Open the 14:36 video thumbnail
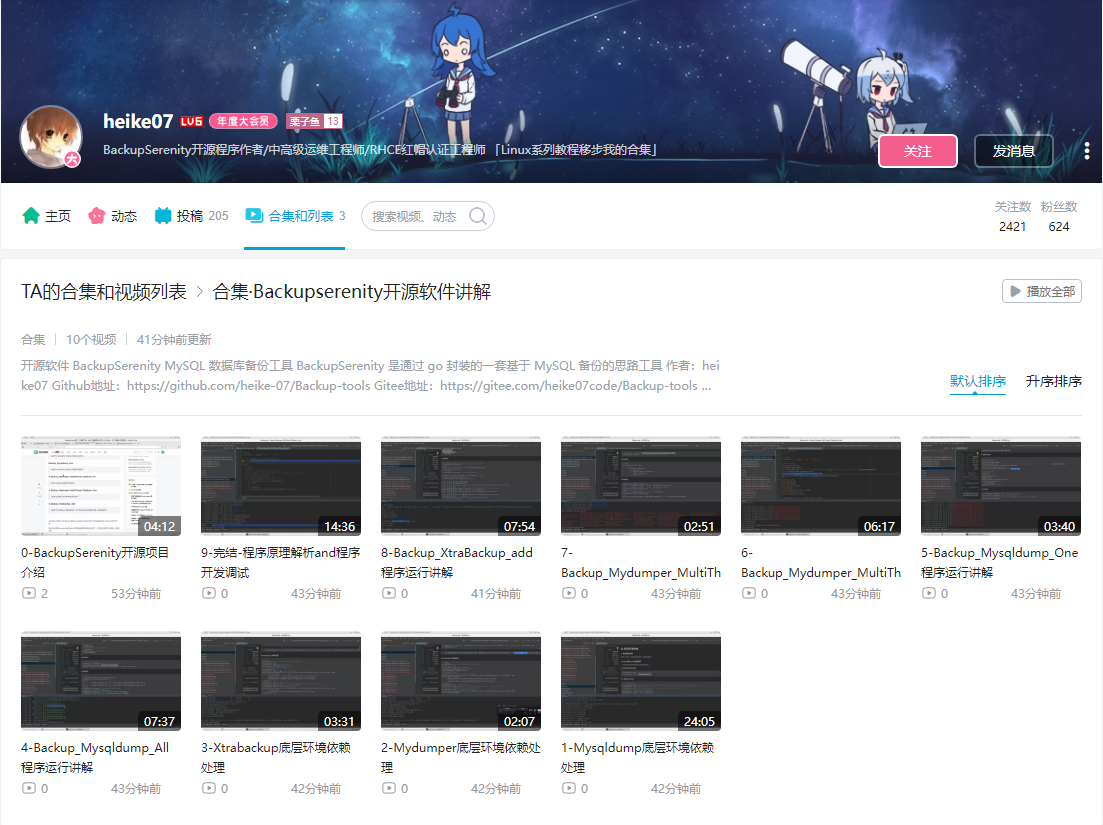Screen dimensions: 1103x825 click(x=281, y=486)
